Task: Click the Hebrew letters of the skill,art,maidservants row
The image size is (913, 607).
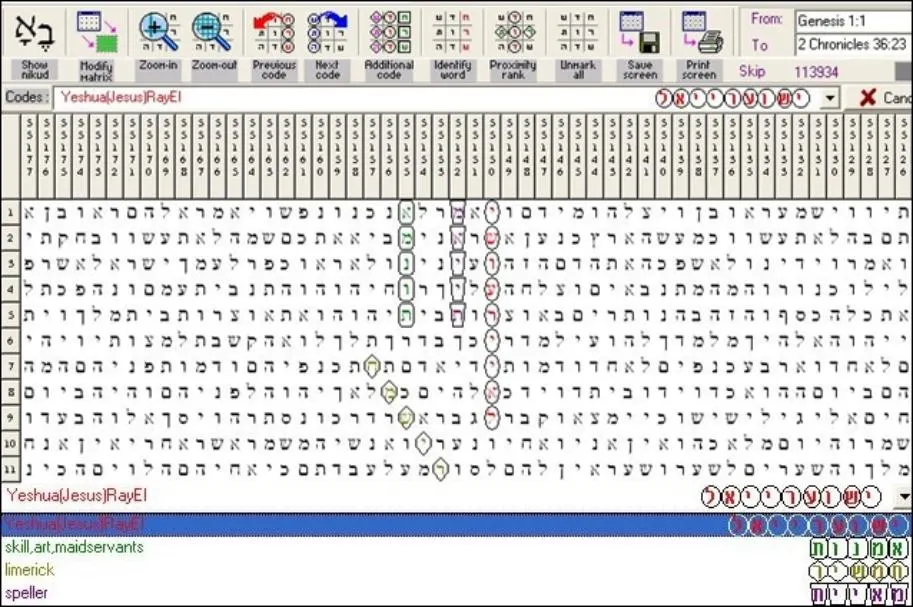Action: pos(859,549)
